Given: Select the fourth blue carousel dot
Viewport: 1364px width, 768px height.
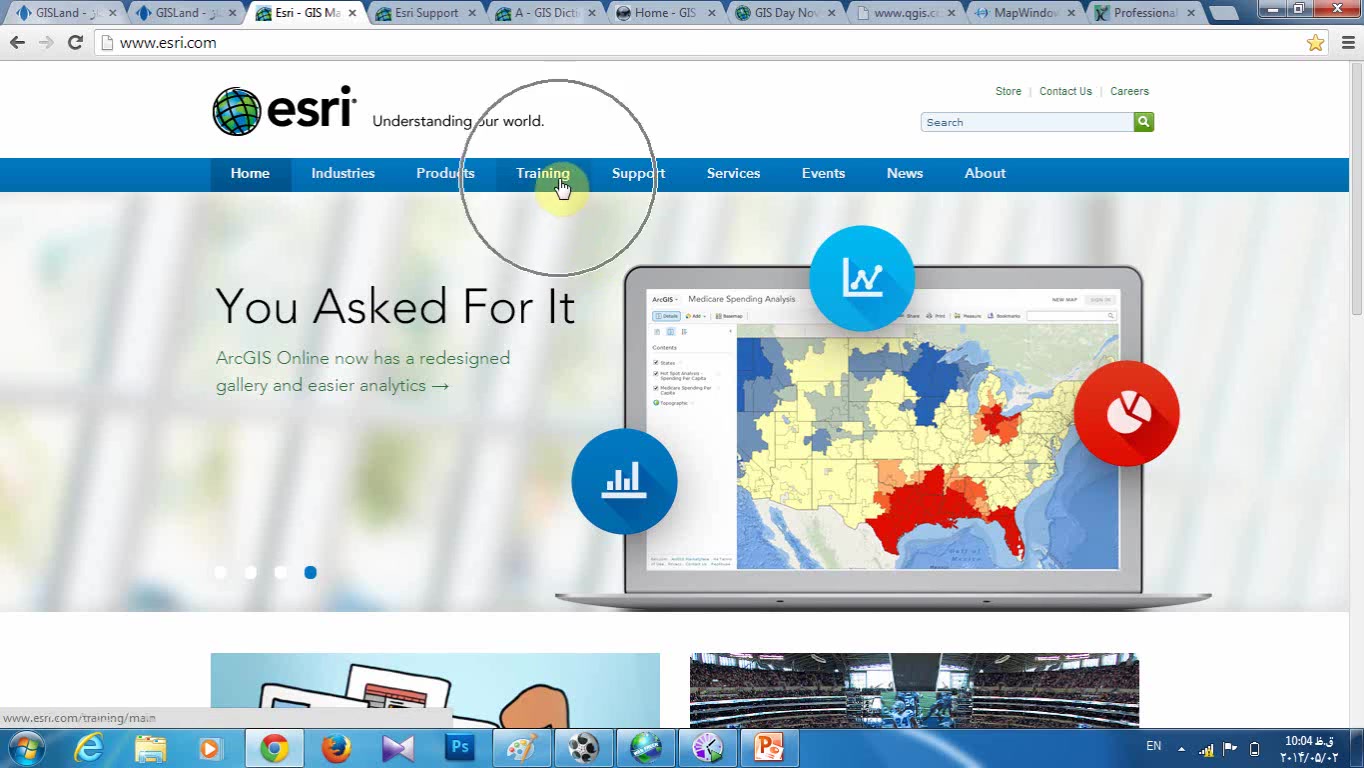Looking at the screenshot, I should click(x=311, y=572).
